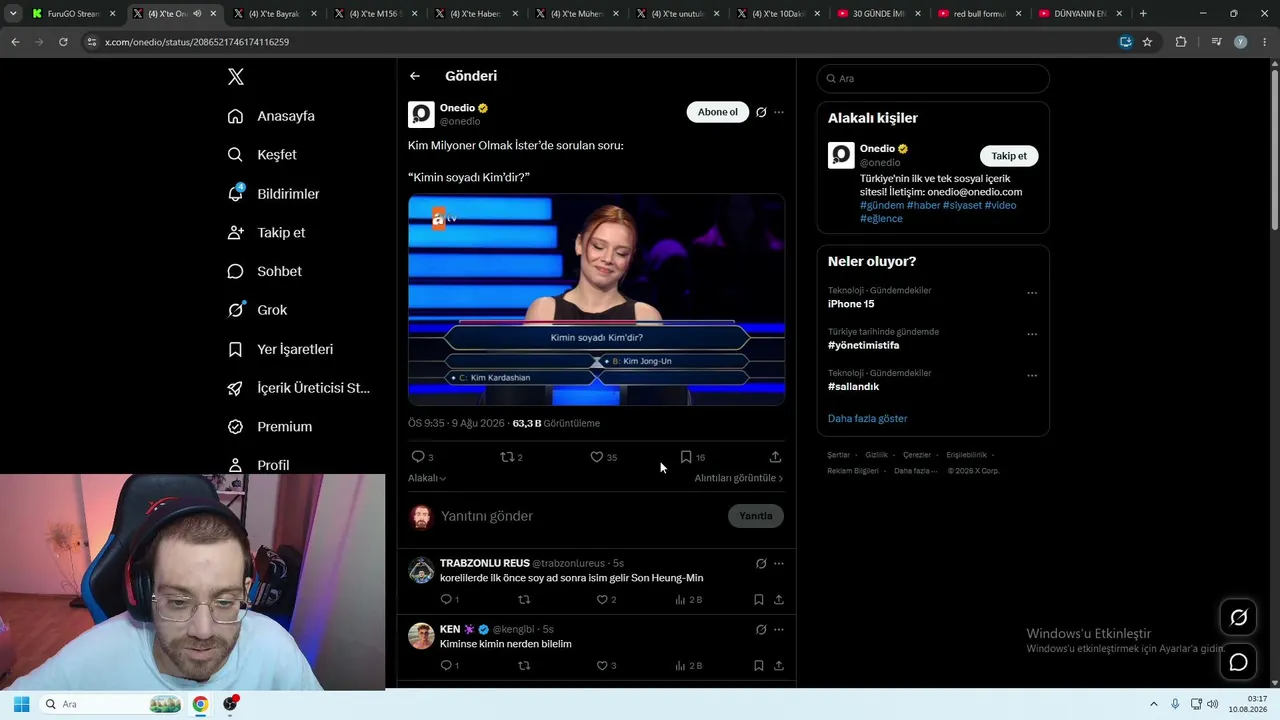Click Daha fazla göster under trends
The height and width of the screenshot is (720, 1280).
coord(867,419)
